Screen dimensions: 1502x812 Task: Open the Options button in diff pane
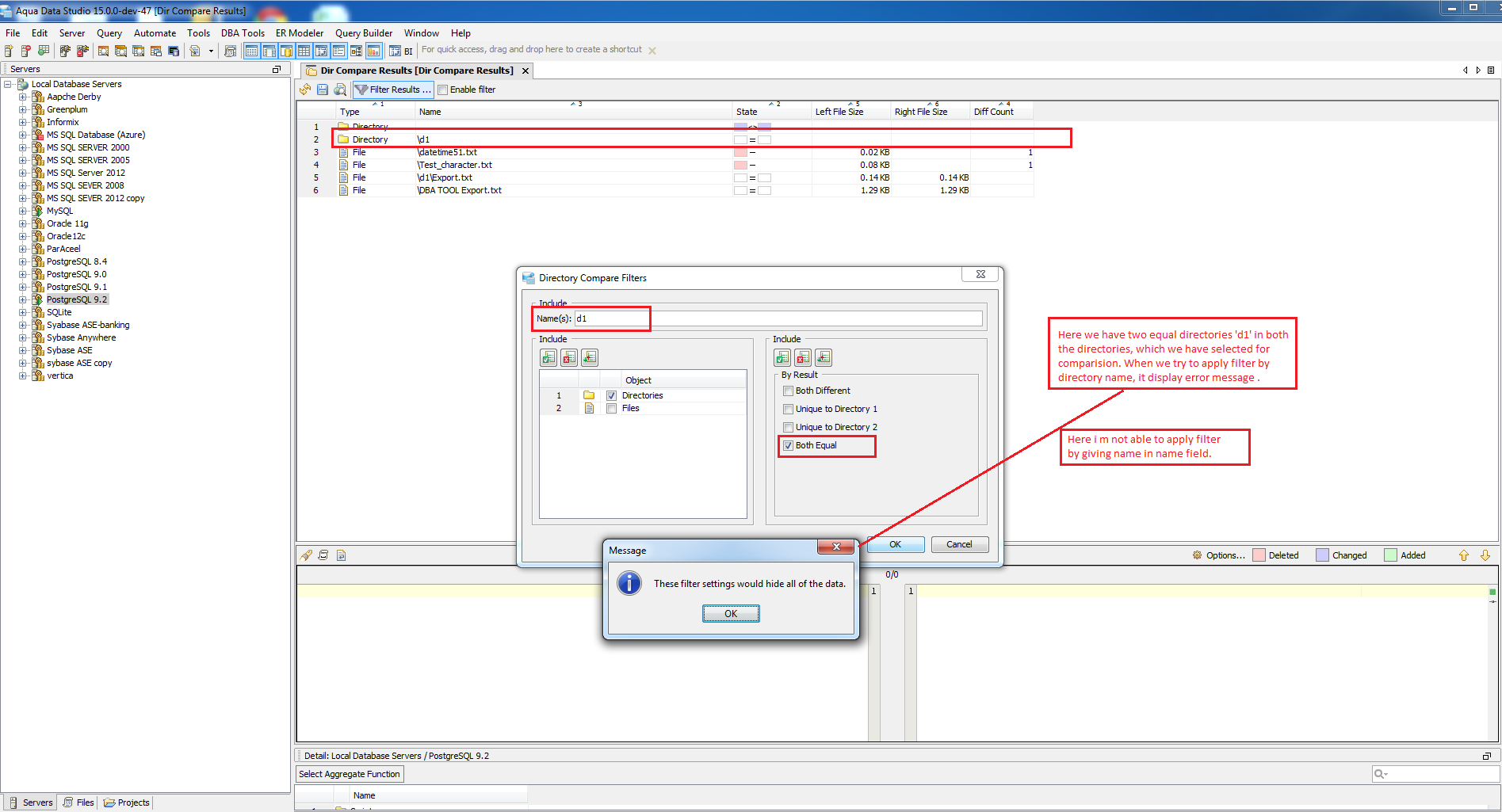(x=1219, y=555)
